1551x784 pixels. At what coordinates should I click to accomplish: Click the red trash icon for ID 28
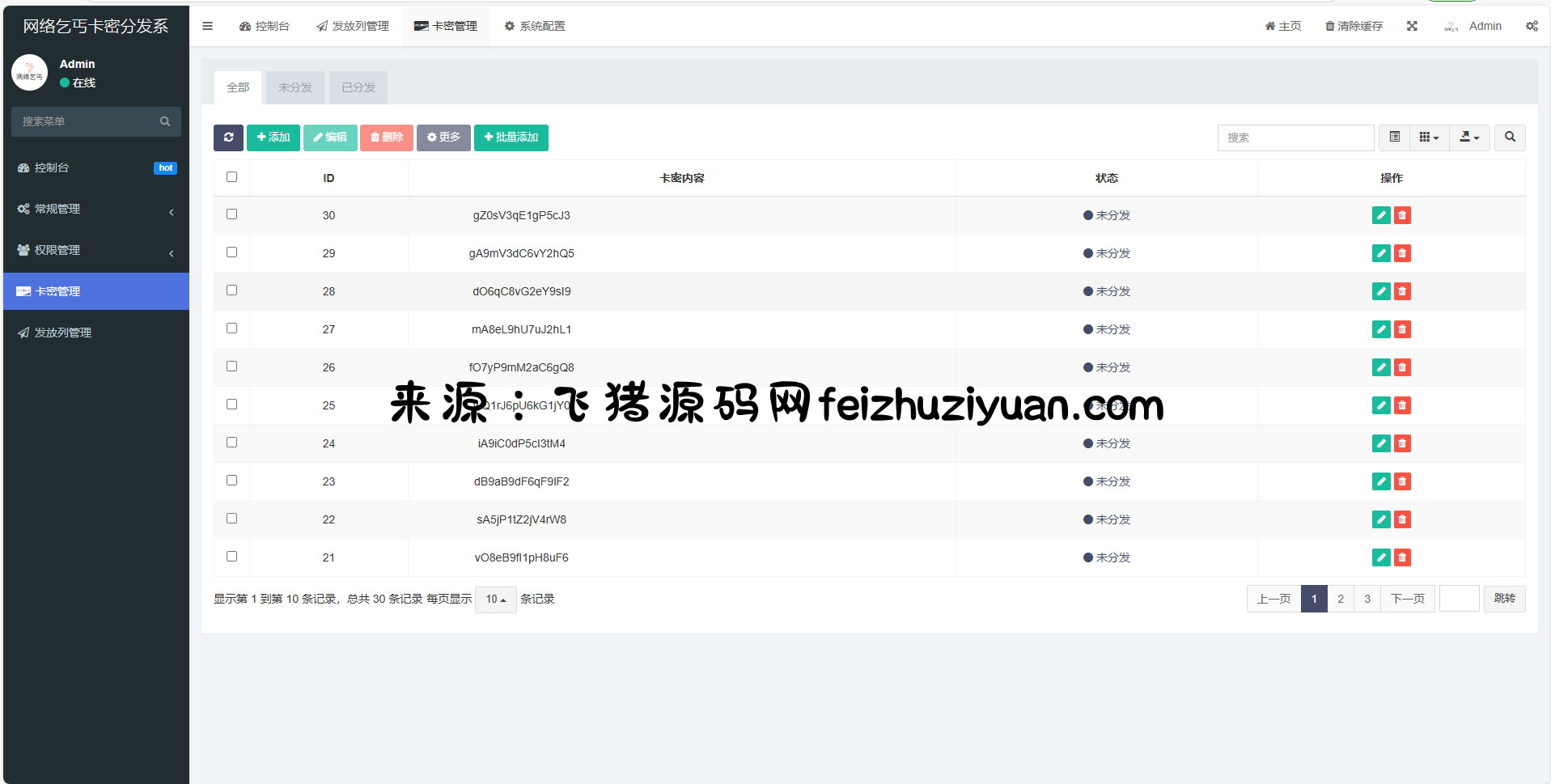click(x=1402, y=291)
